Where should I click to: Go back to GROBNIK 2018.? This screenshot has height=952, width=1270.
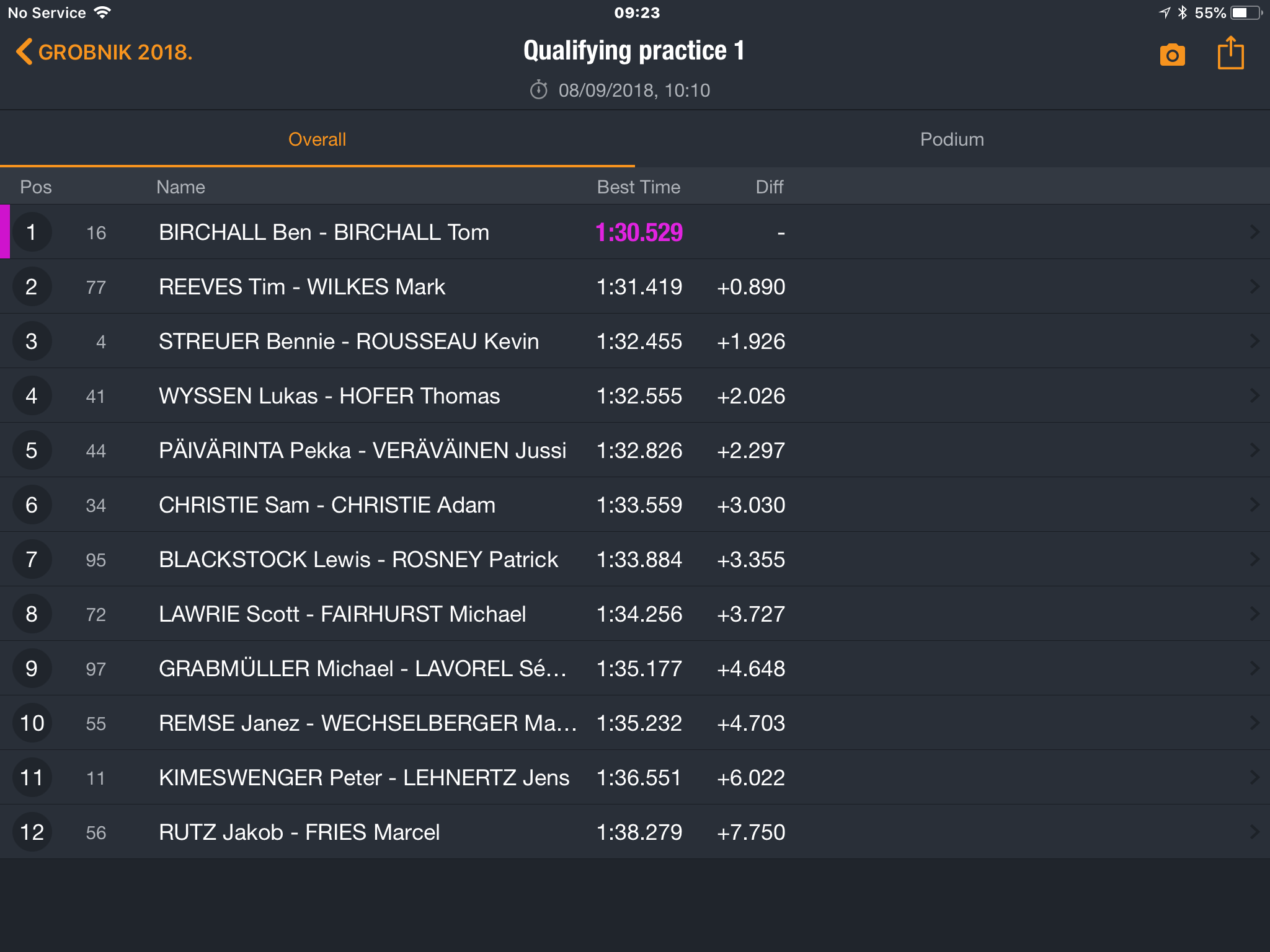tap(104, 52)
